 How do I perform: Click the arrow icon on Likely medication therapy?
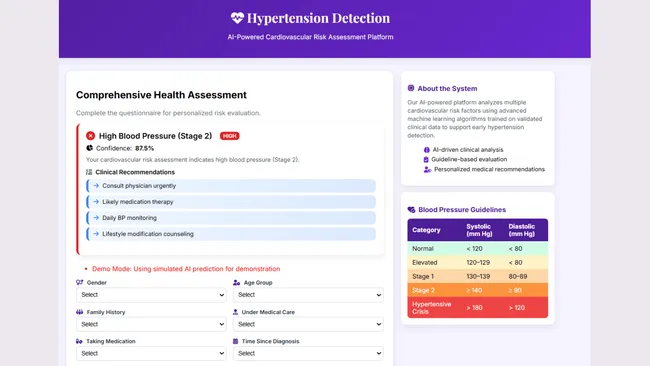point(96,202)
